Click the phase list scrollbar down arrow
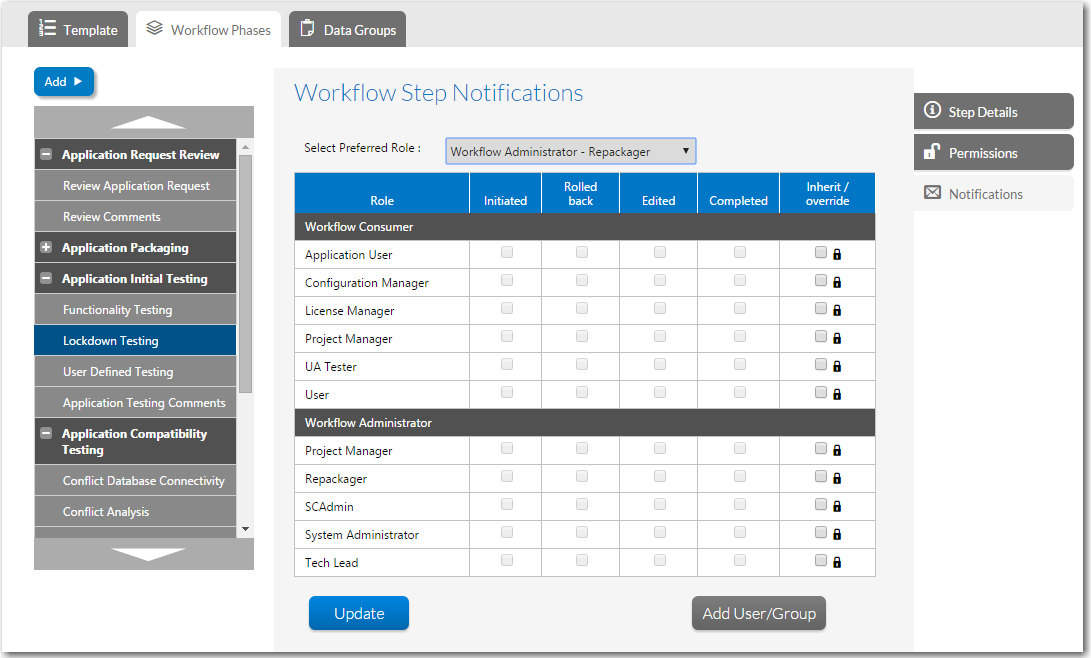1091x658 pixels. point(246,528)
